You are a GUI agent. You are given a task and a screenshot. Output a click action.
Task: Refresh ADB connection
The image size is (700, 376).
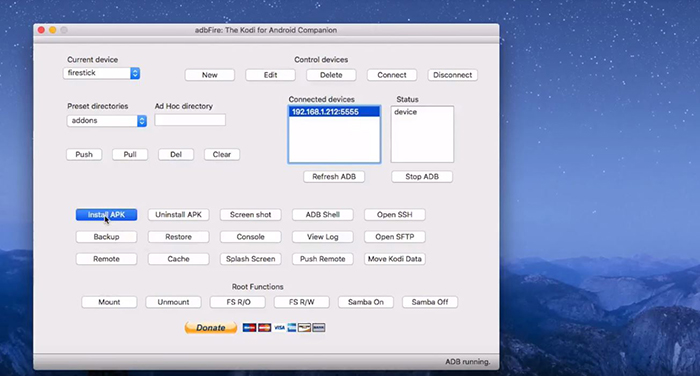pyautogui.click(x=334, y=177)
